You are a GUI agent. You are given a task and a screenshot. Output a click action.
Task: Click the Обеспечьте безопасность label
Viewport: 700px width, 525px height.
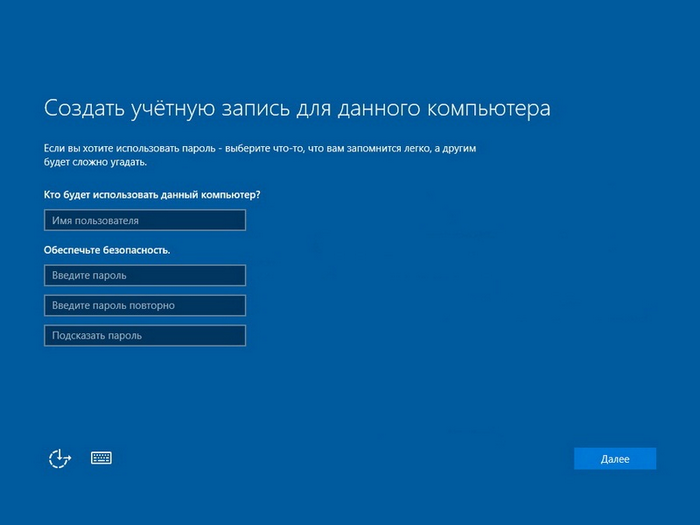pyautogui.click(x=107, y=250)
